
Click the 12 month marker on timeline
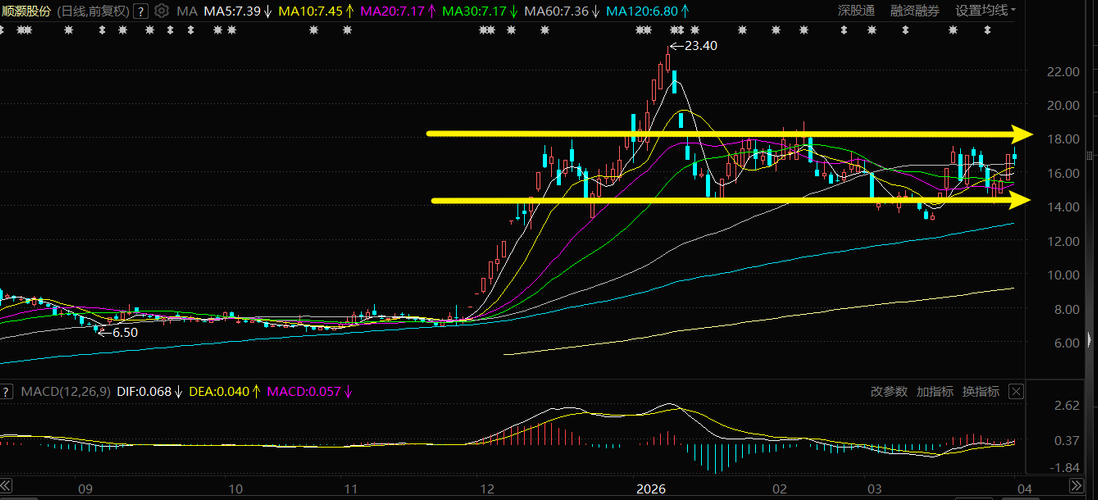click(485, 488)
